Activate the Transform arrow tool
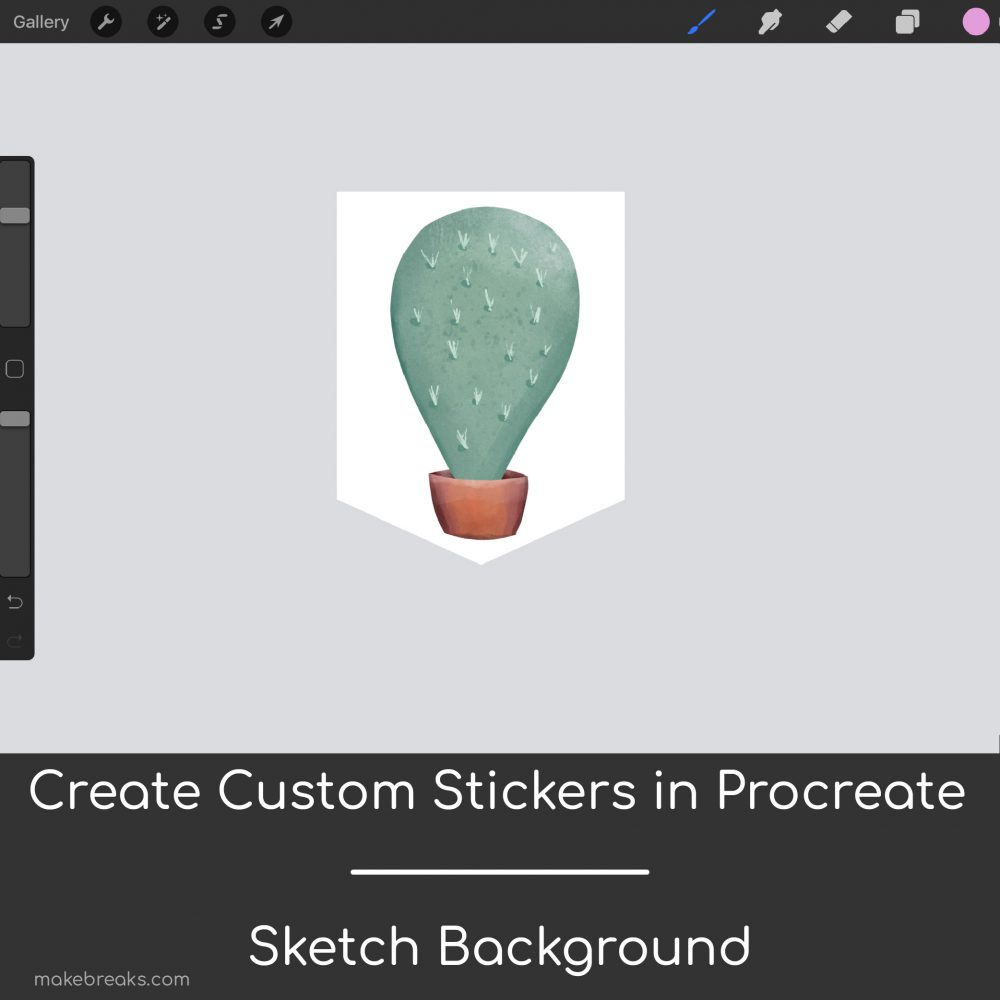The image size is (1000, 1000). (277, 22)
